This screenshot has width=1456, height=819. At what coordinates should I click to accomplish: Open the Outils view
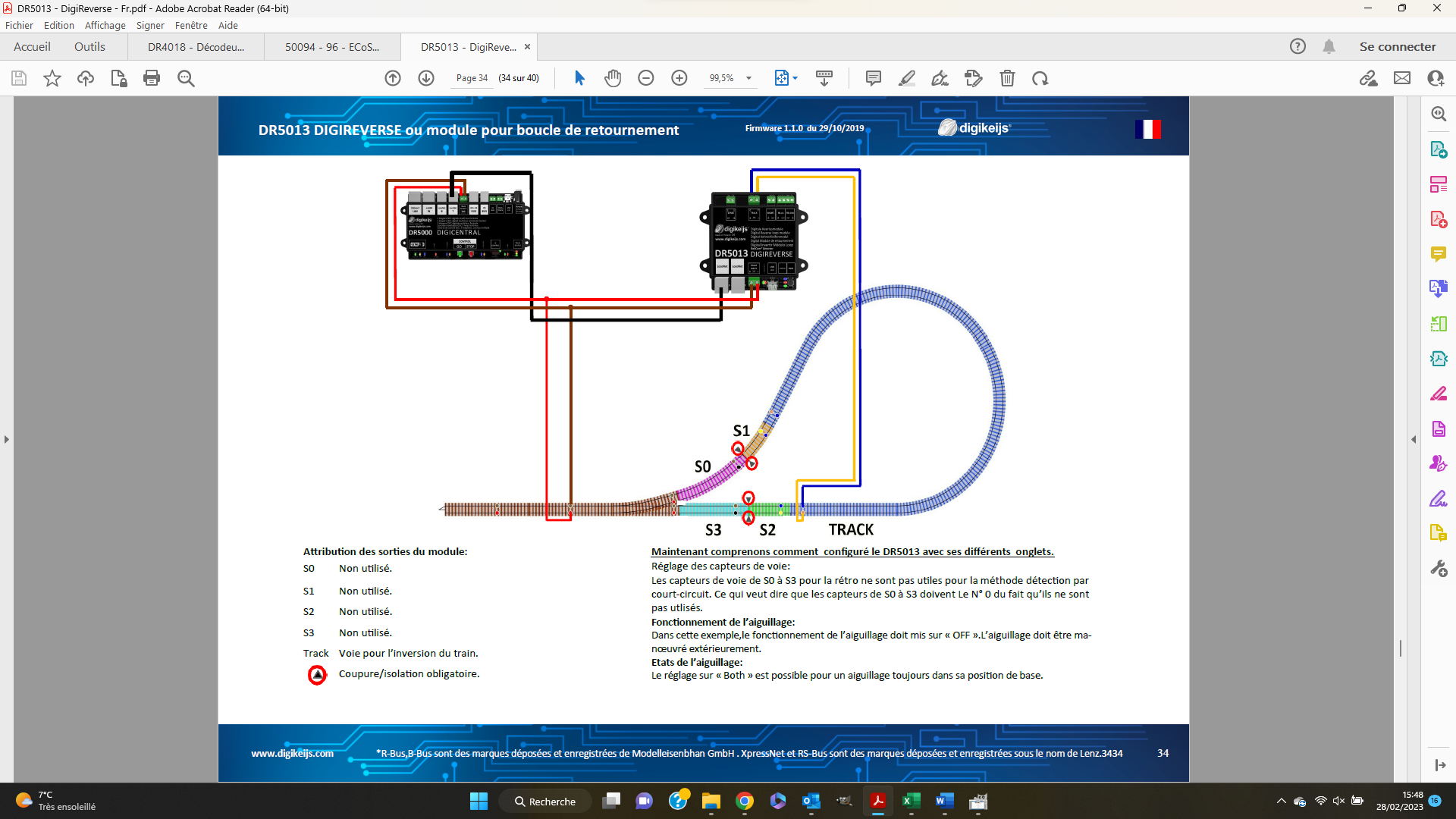pos(89,47)
